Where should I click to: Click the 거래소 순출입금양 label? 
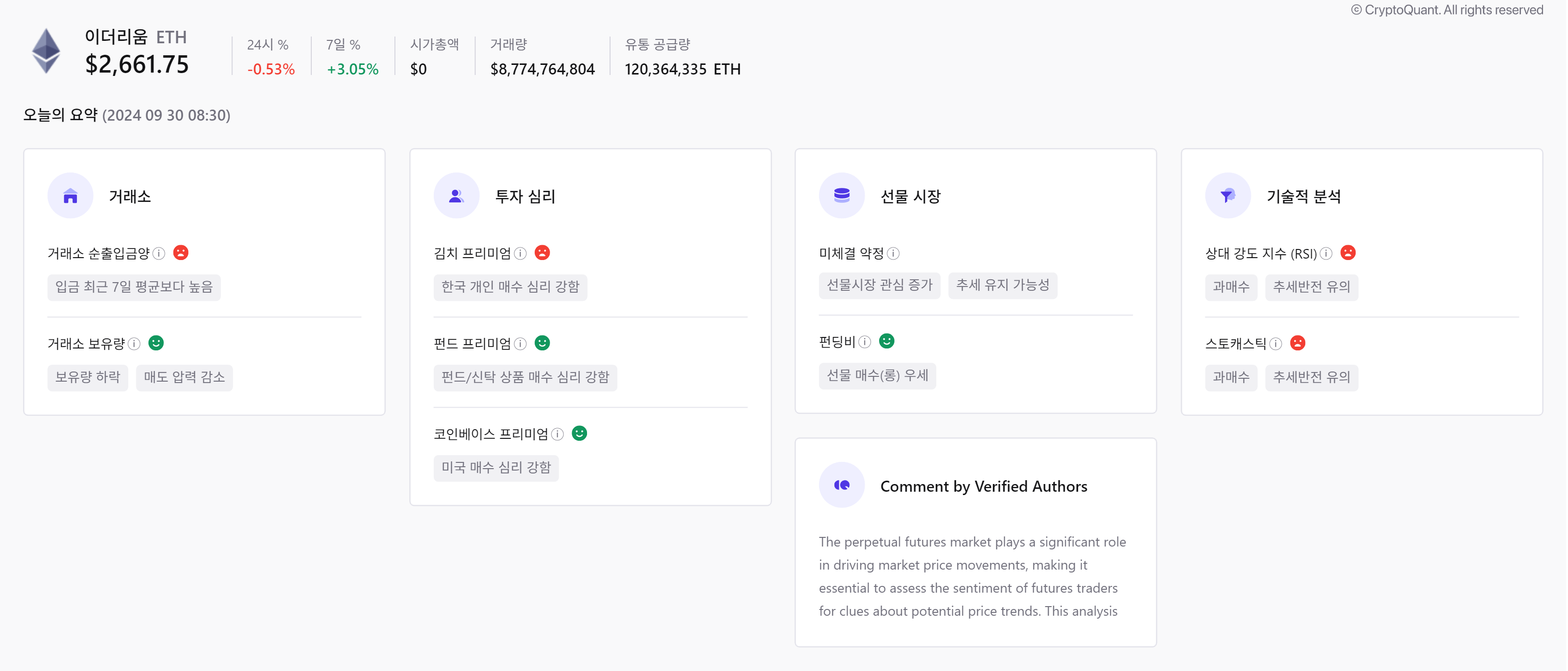(x=98, y=253)
